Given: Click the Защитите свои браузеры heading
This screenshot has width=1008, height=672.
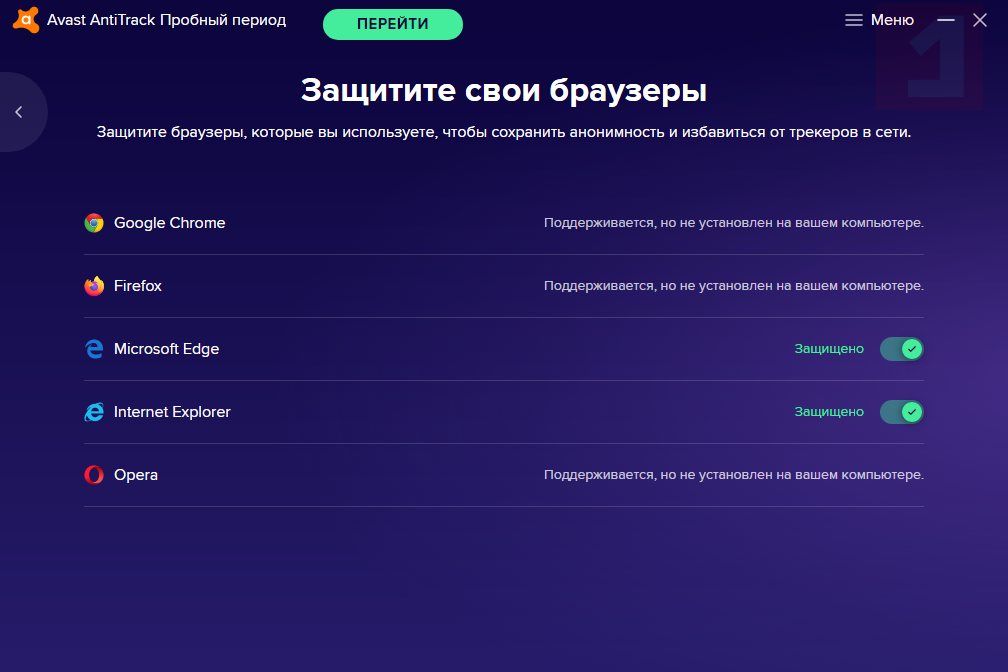Looking at the screenshot, I should [x=504, y=90].
